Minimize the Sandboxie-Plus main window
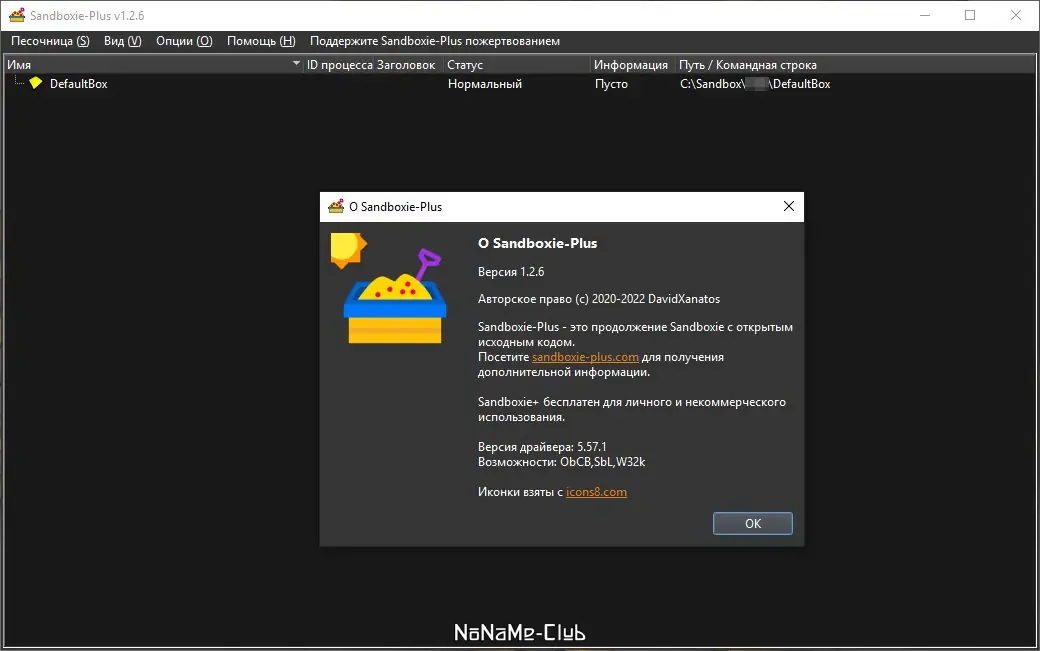 (925, 15)
